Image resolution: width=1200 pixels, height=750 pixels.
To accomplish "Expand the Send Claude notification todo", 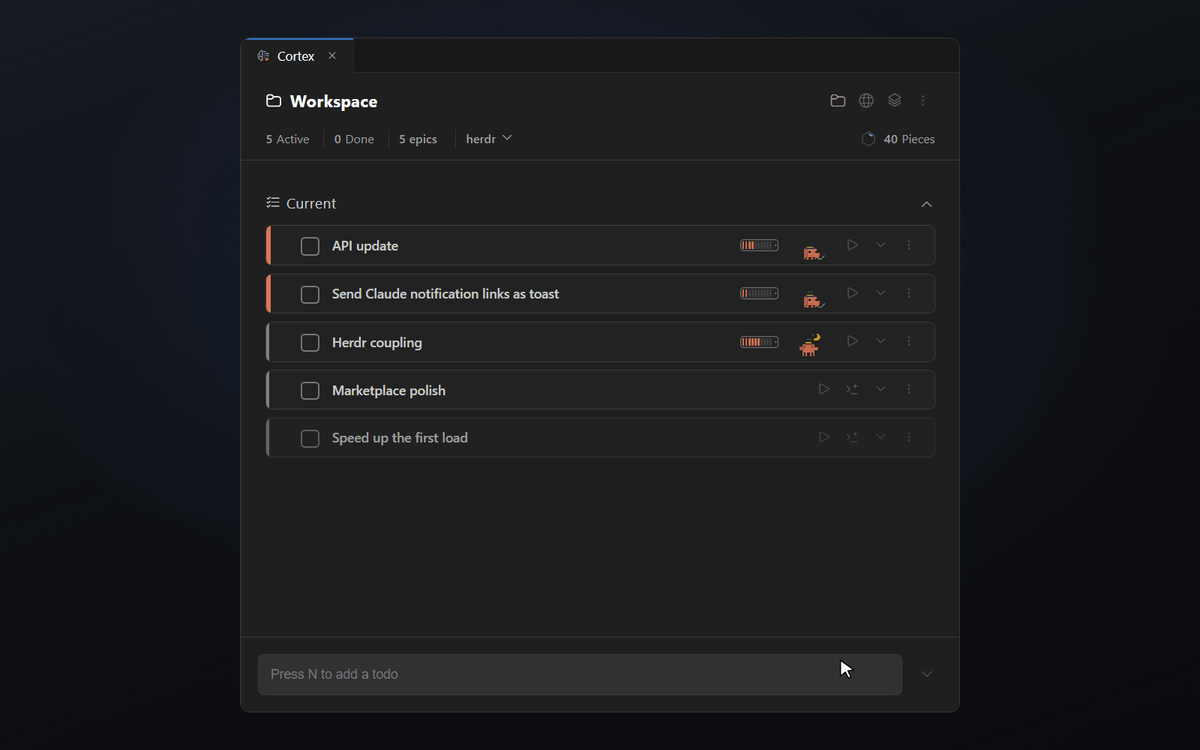I will (880, 293).
